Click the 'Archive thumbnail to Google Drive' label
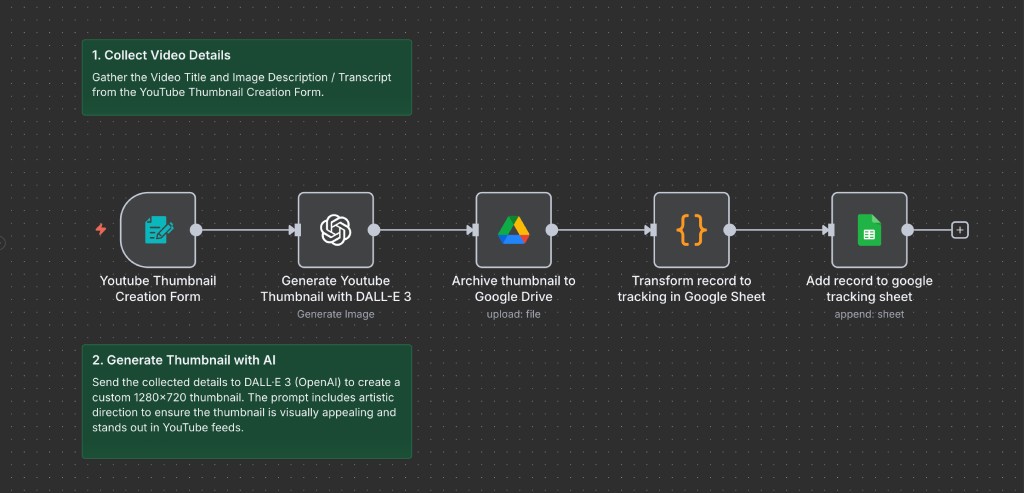 click(x=513, y=289)
